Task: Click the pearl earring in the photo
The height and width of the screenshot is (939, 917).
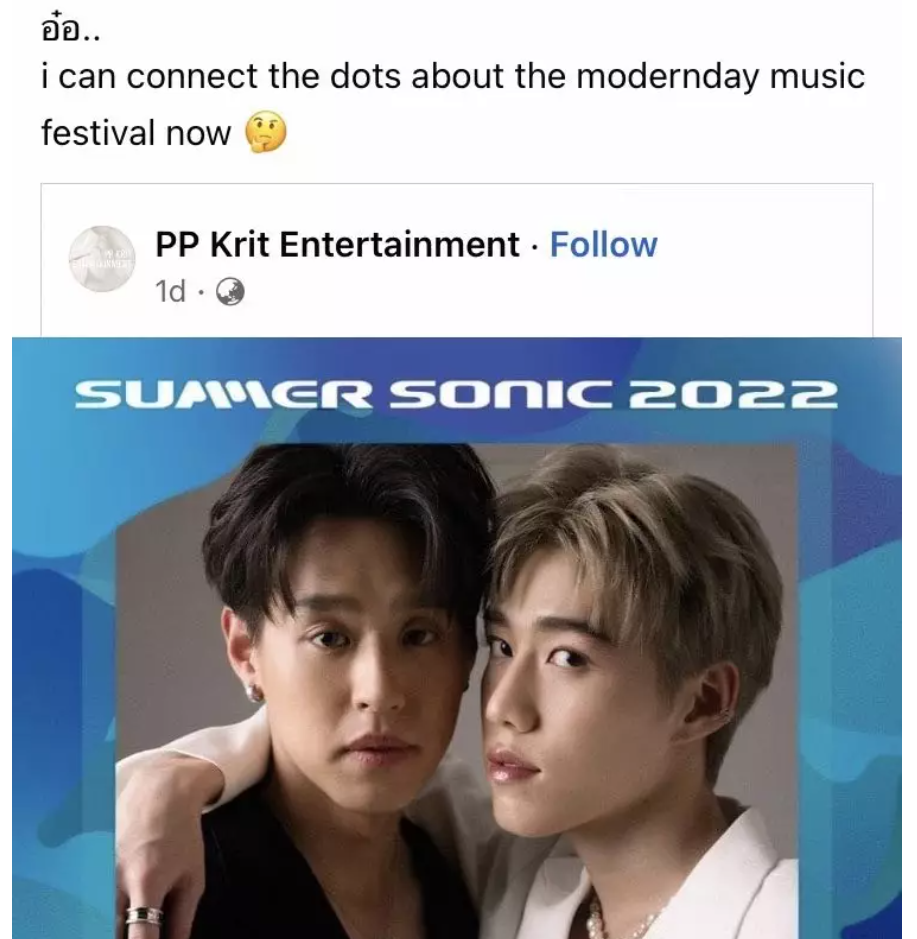Action: (253, 693)
